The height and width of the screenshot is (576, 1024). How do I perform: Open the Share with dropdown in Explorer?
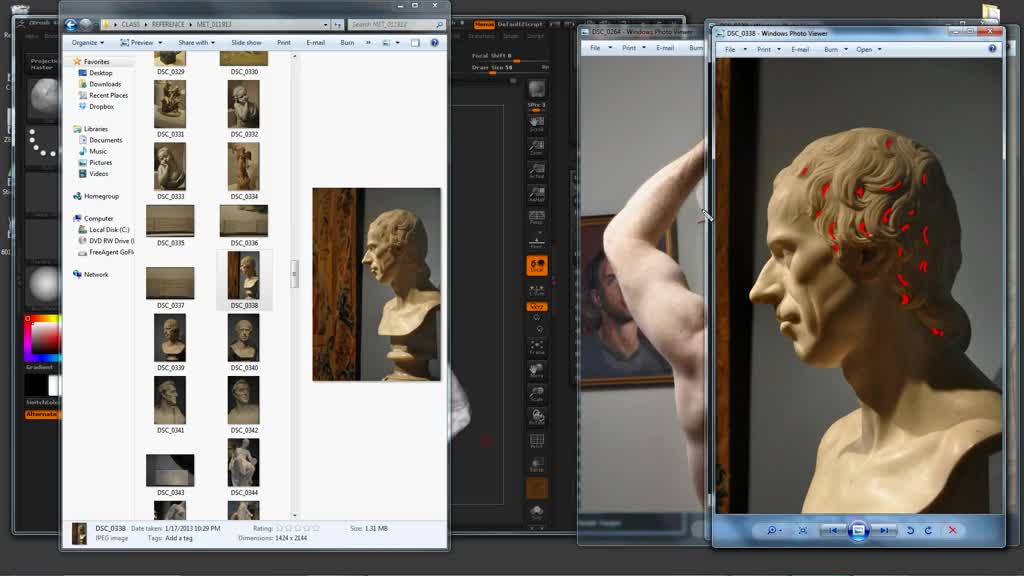click(x=197, y=43)
